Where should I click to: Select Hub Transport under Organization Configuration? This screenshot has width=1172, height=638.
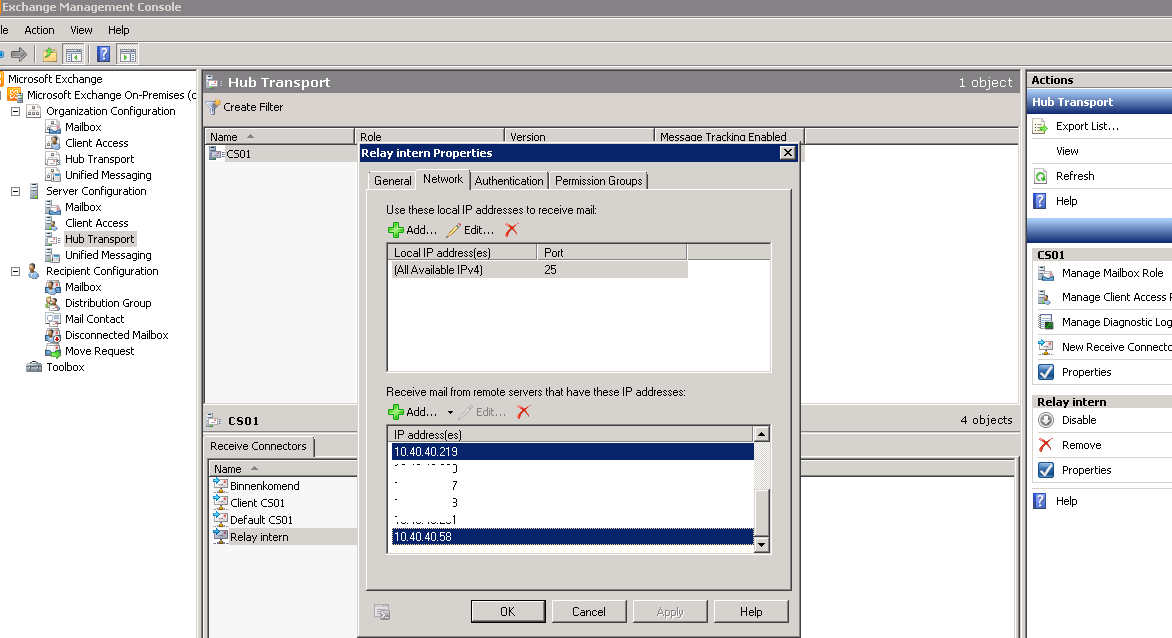point(99,159)
